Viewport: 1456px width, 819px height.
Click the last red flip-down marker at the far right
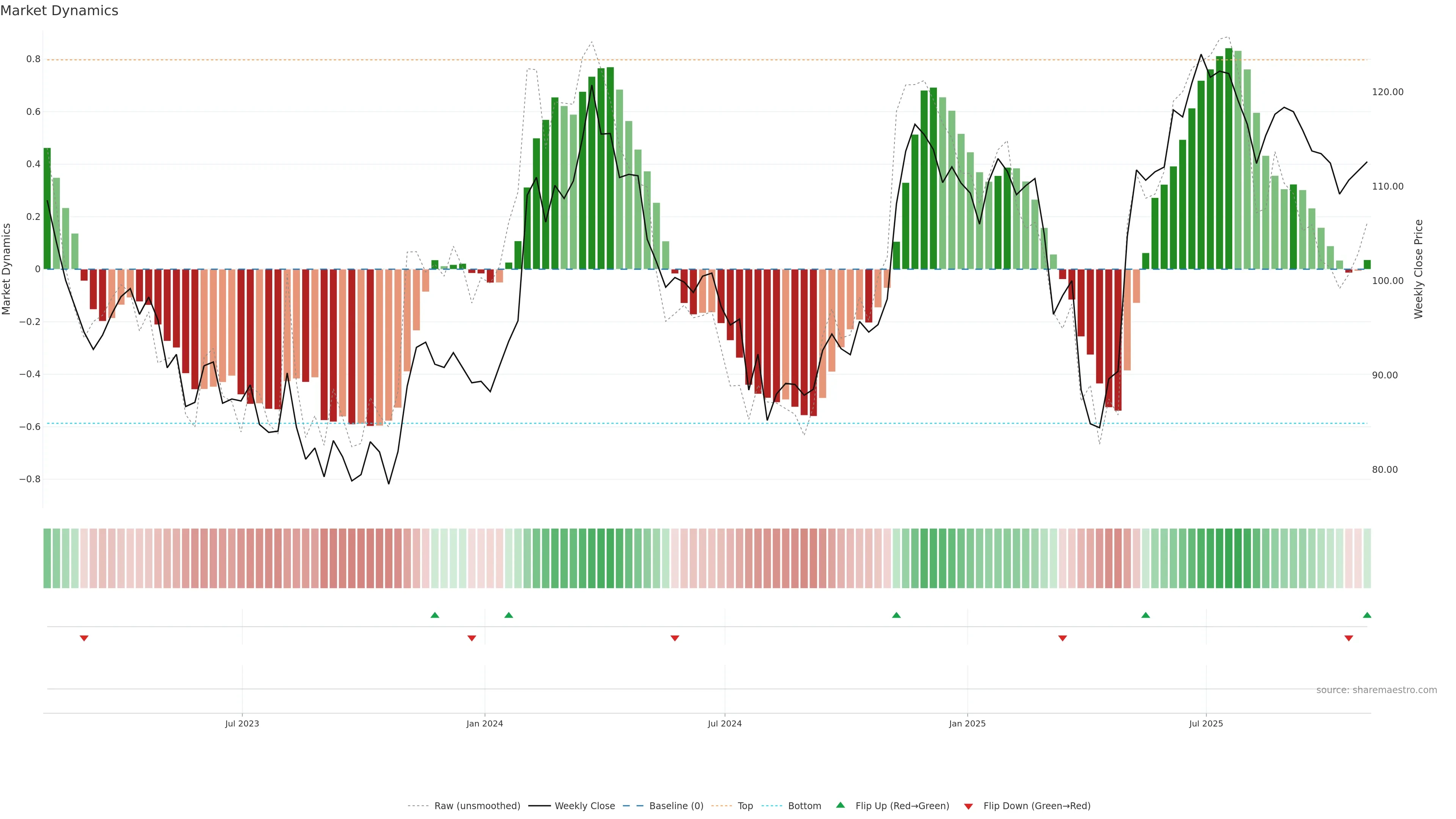pyautogui.click(x=1349, y=638)
